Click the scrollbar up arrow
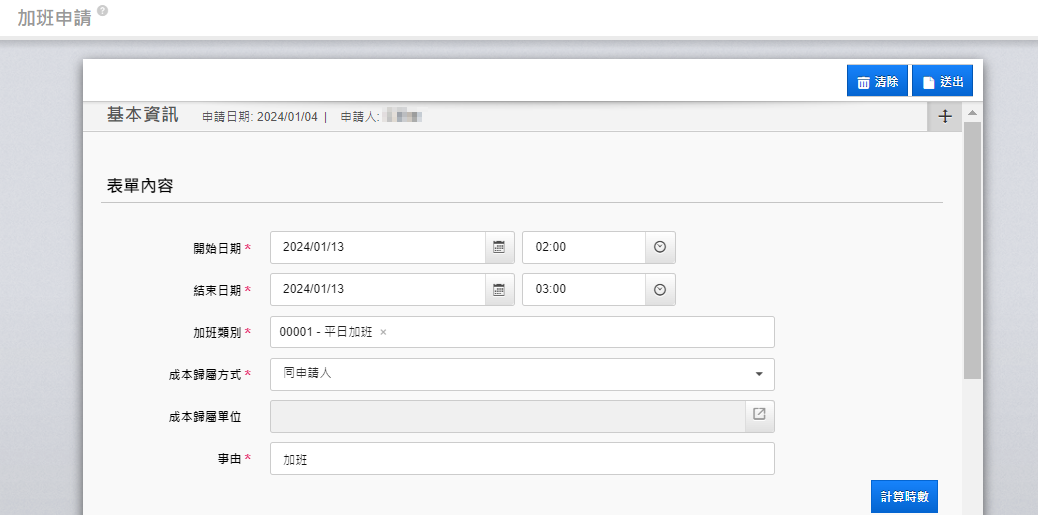This screenshot has width=1038, height=515. 972,112
